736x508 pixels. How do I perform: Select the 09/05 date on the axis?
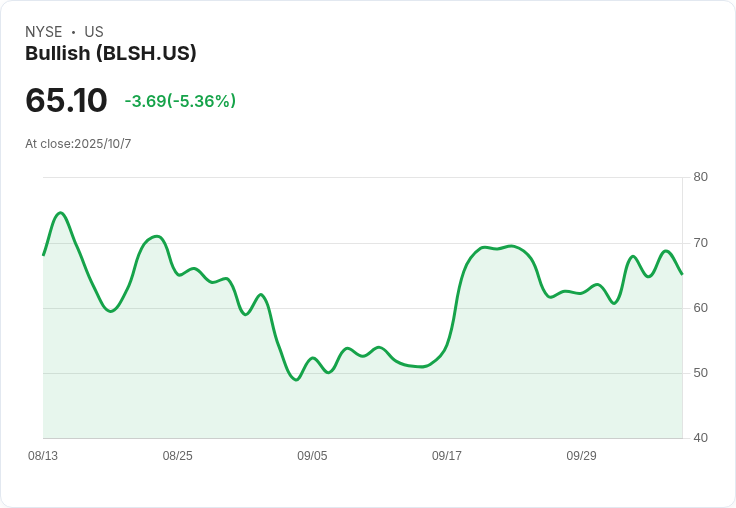pos(312,456)
